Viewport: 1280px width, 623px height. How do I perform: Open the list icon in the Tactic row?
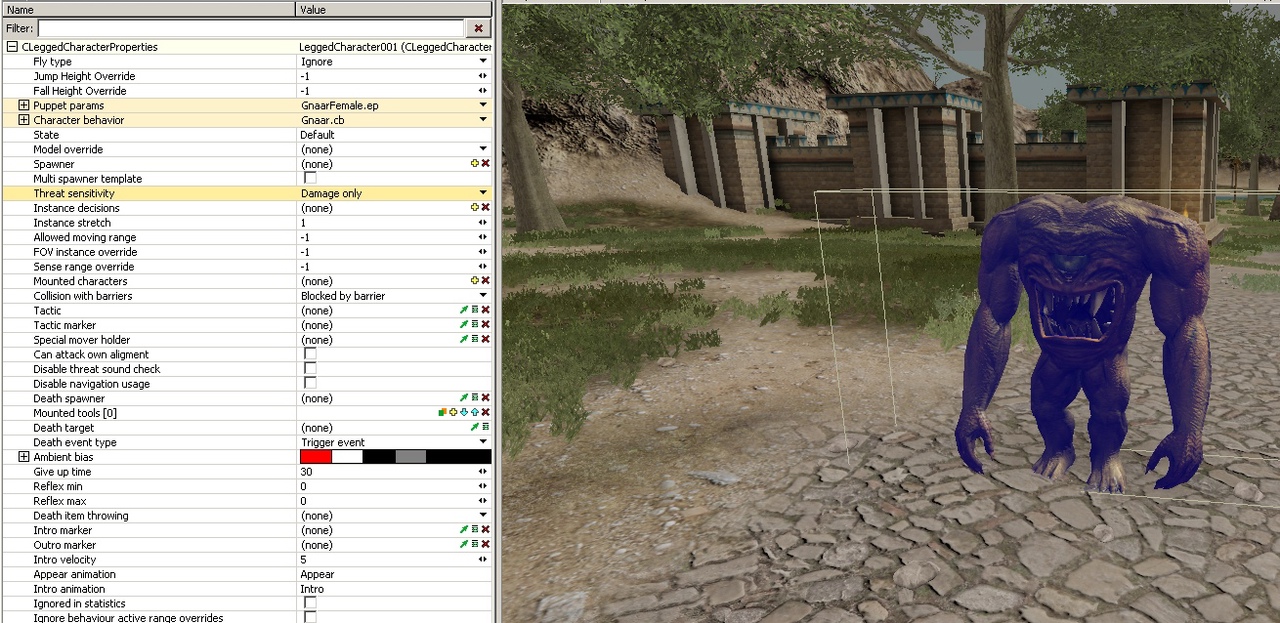coord(475,310)
